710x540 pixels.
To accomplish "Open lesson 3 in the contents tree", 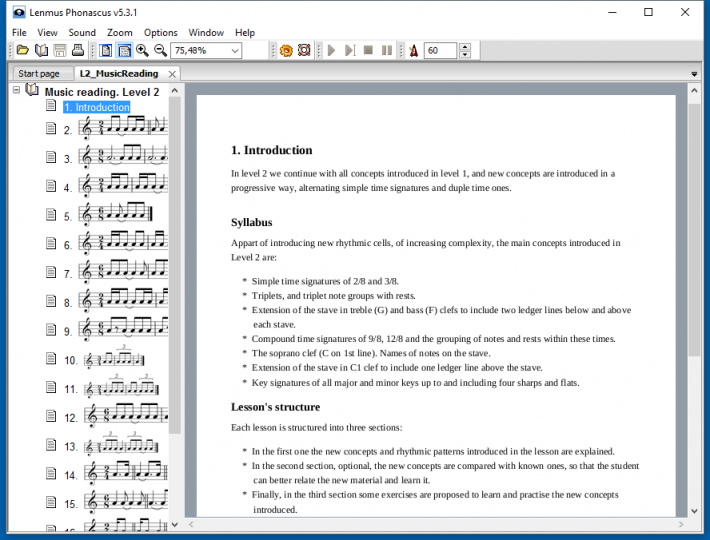I will click(x=116, y=157).
